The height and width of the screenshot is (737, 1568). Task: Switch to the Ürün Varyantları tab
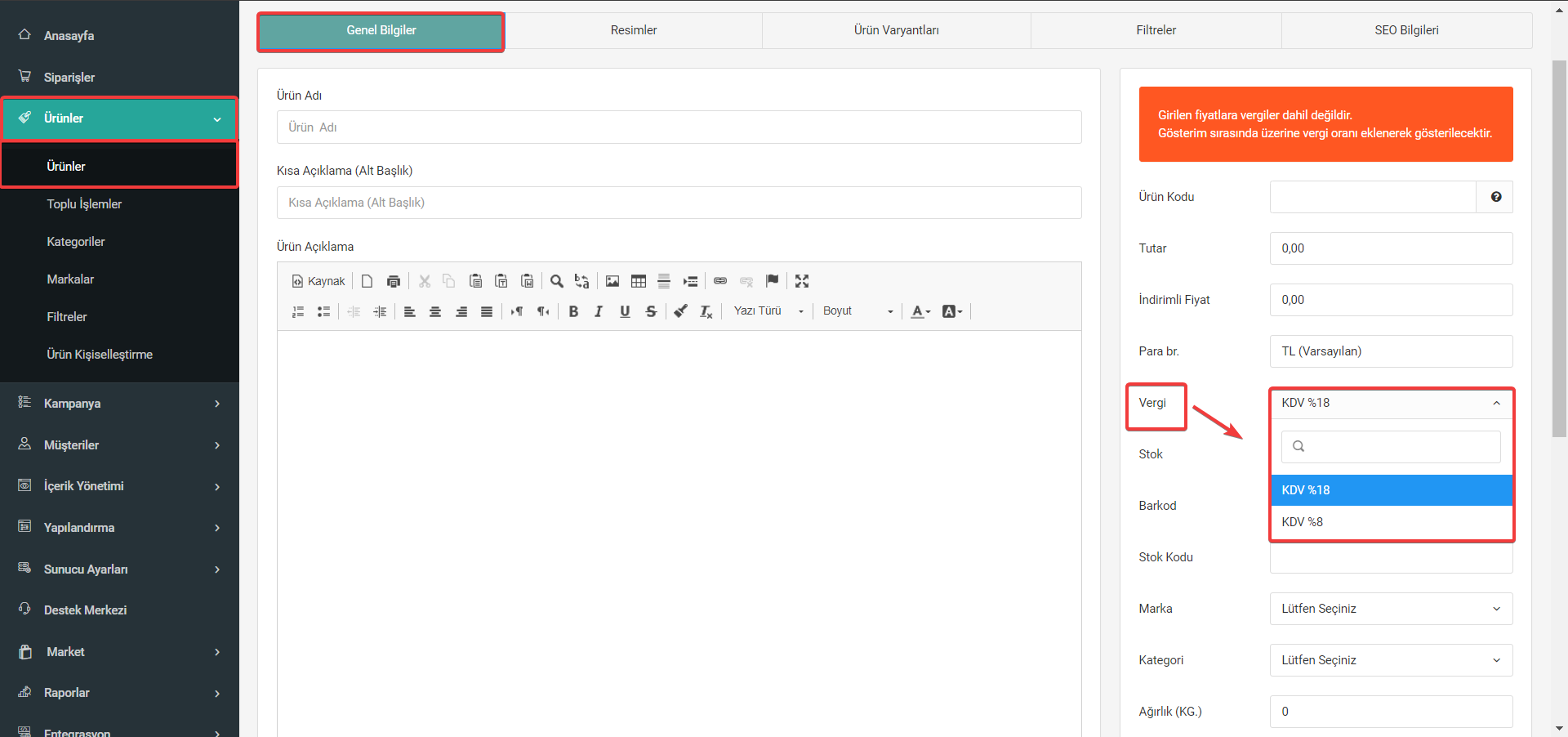(x=897, y=30)
